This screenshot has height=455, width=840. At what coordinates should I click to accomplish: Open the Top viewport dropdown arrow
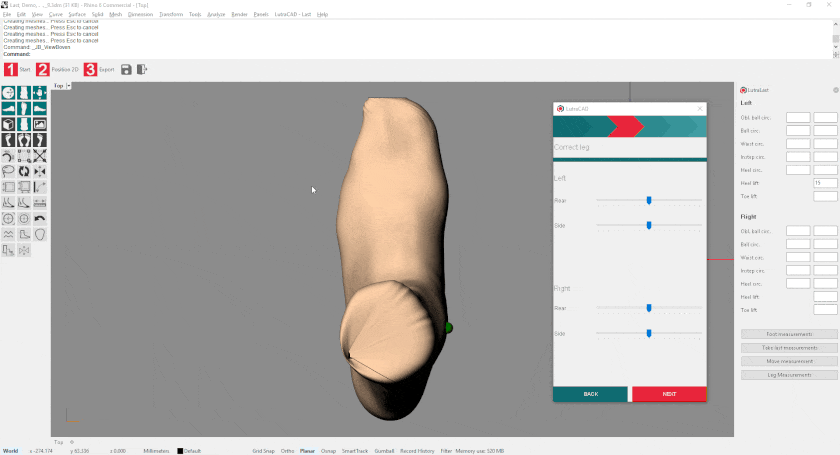(x=69, y=86)
